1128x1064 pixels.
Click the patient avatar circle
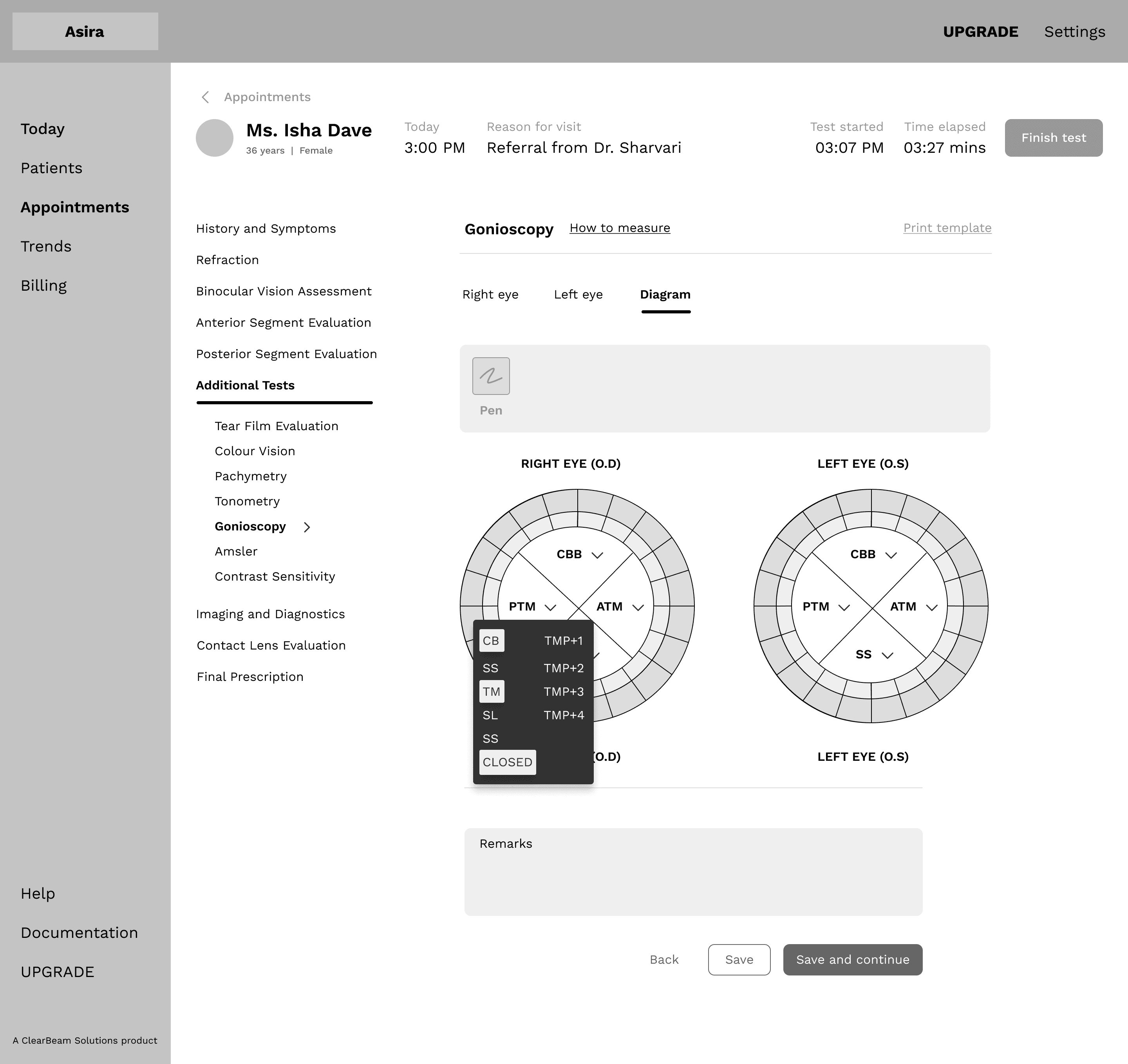tap(215, 138)
